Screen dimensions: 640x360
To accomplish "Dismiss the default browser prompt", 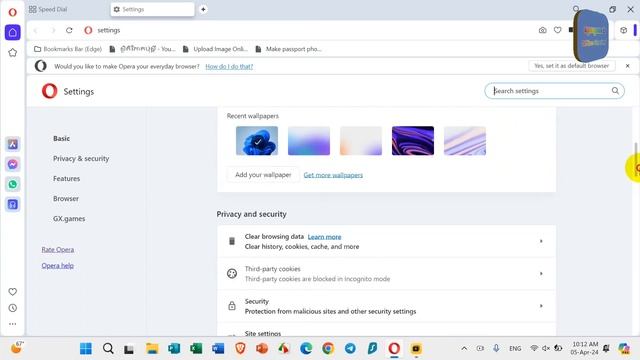I will coord(627,66).
